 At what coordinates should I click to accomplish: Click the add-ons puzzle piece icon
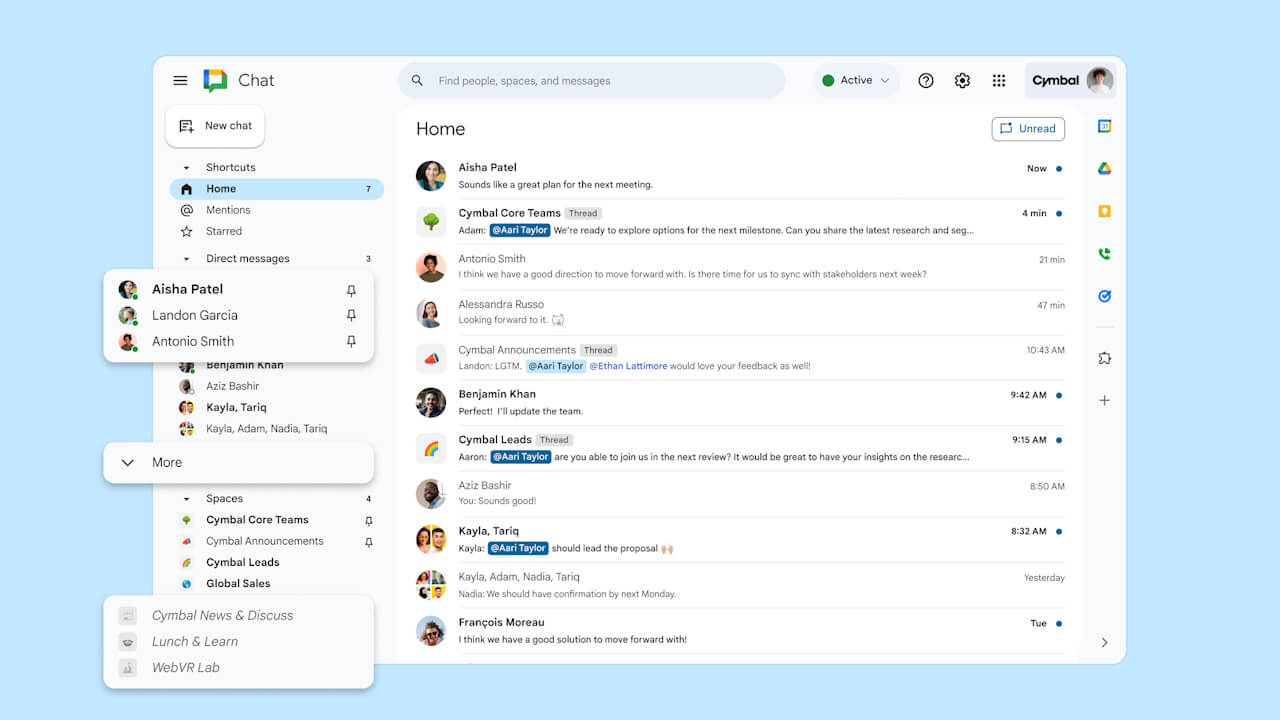pos(1104,357)
